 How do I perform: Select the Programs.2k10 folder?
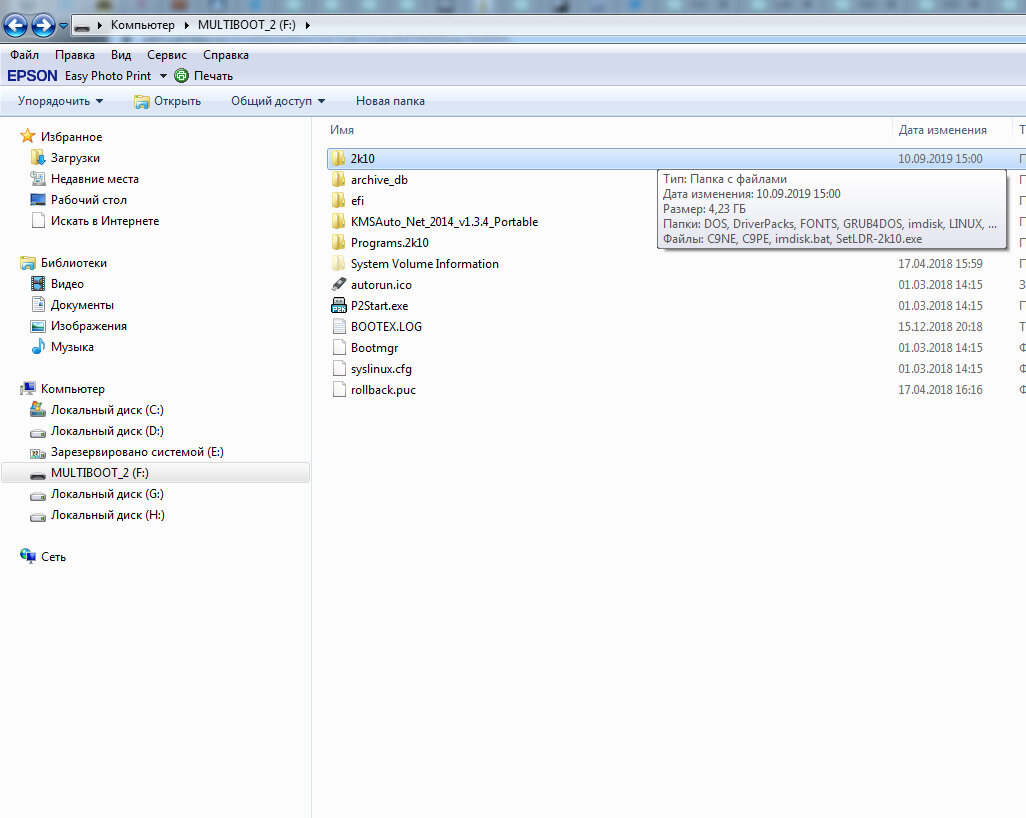click(x=389, y=242)
